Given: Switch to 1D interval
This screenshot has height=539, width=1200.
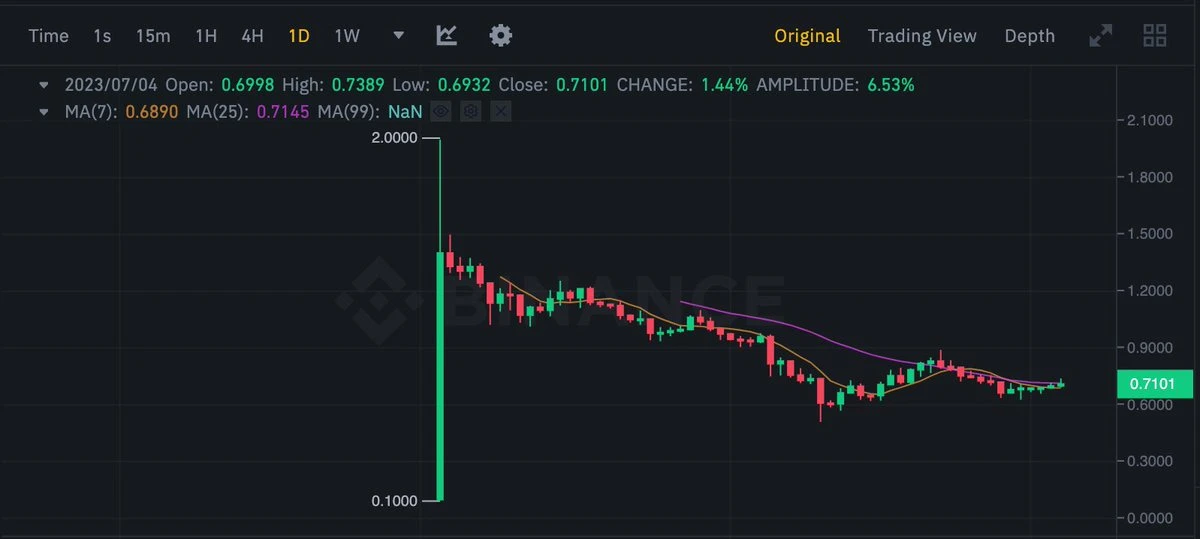Looking at the screenshot, I should tap(299, 36).
